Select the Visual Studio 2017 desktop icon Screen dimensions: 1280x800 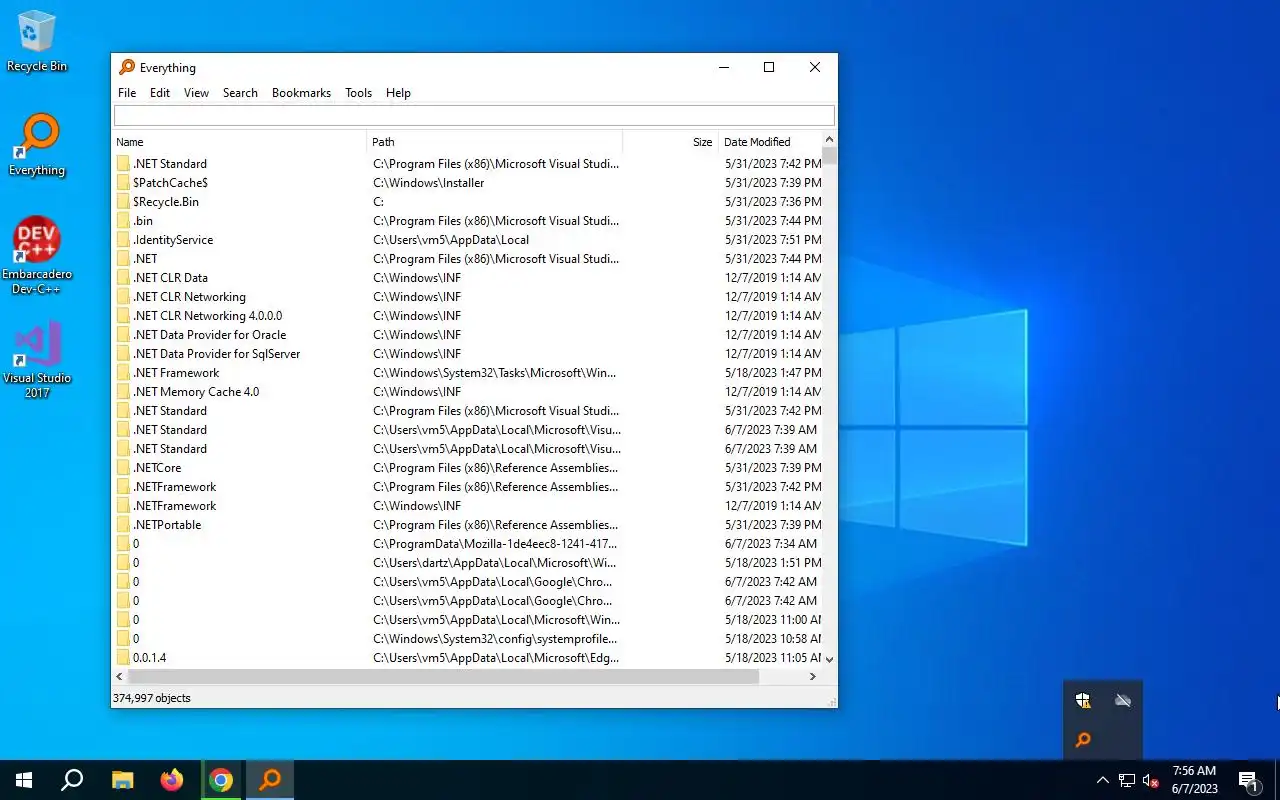[x=37, y=360]
